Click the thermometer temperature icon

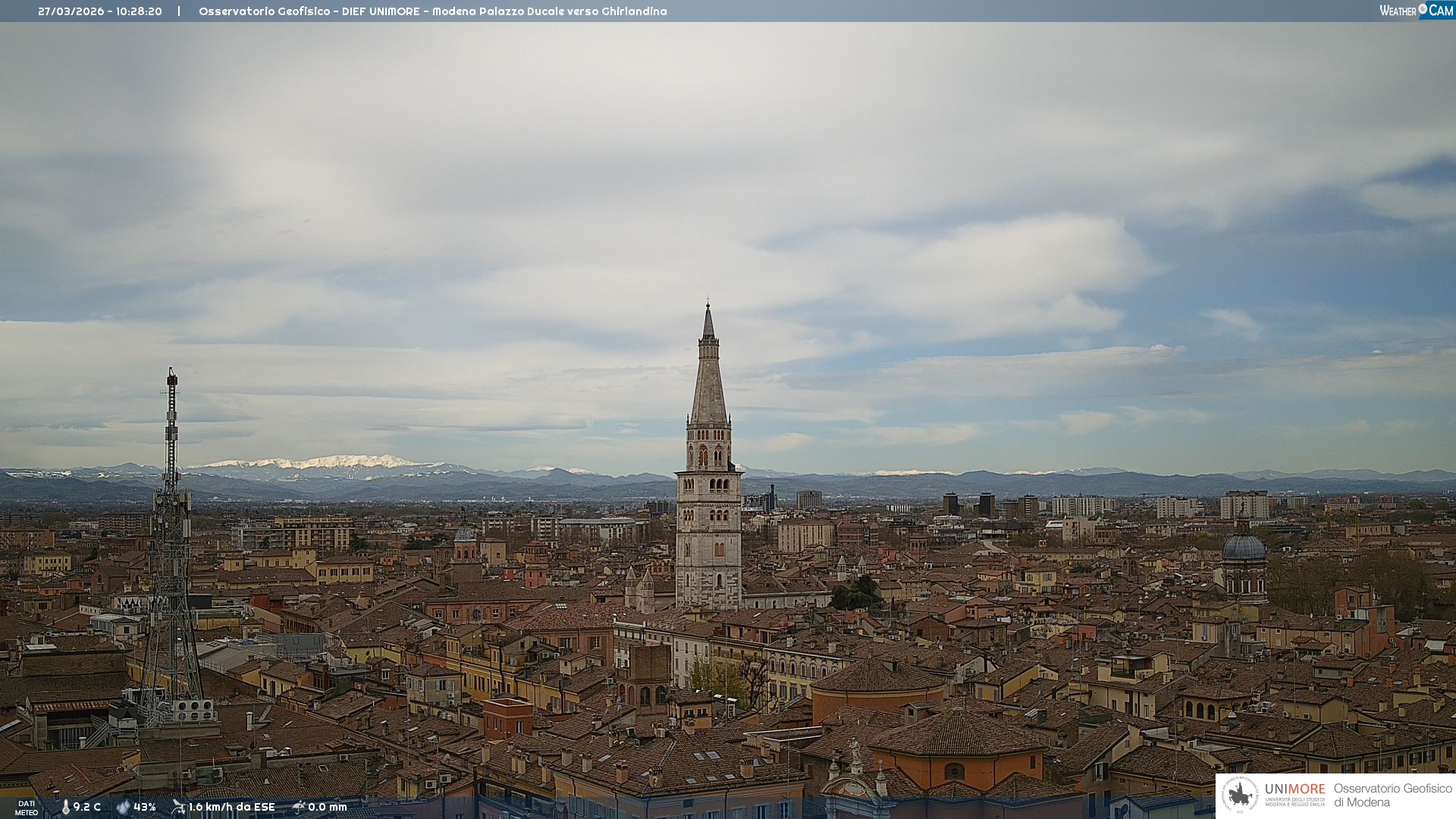coord(65,807)
